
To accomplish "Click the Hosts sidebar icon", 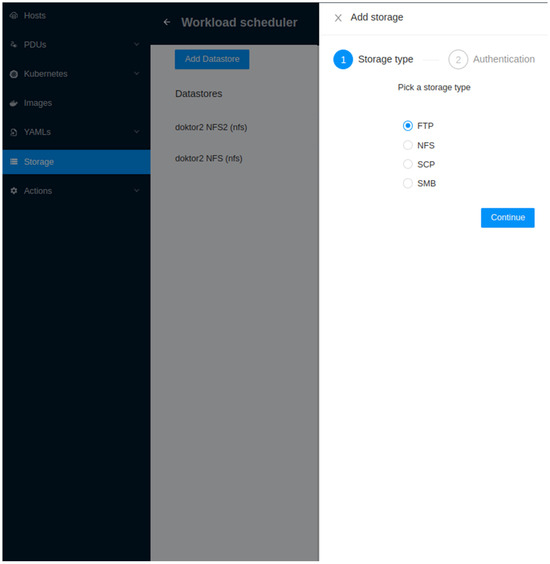I will pyautogui.click(x=14, y=15).
